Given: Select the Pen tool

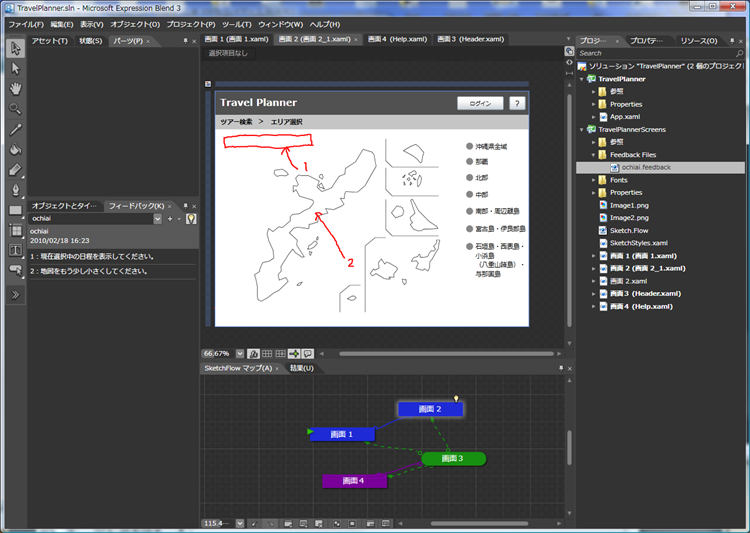Looking at the screenshot, I should (x=15, y=190).
